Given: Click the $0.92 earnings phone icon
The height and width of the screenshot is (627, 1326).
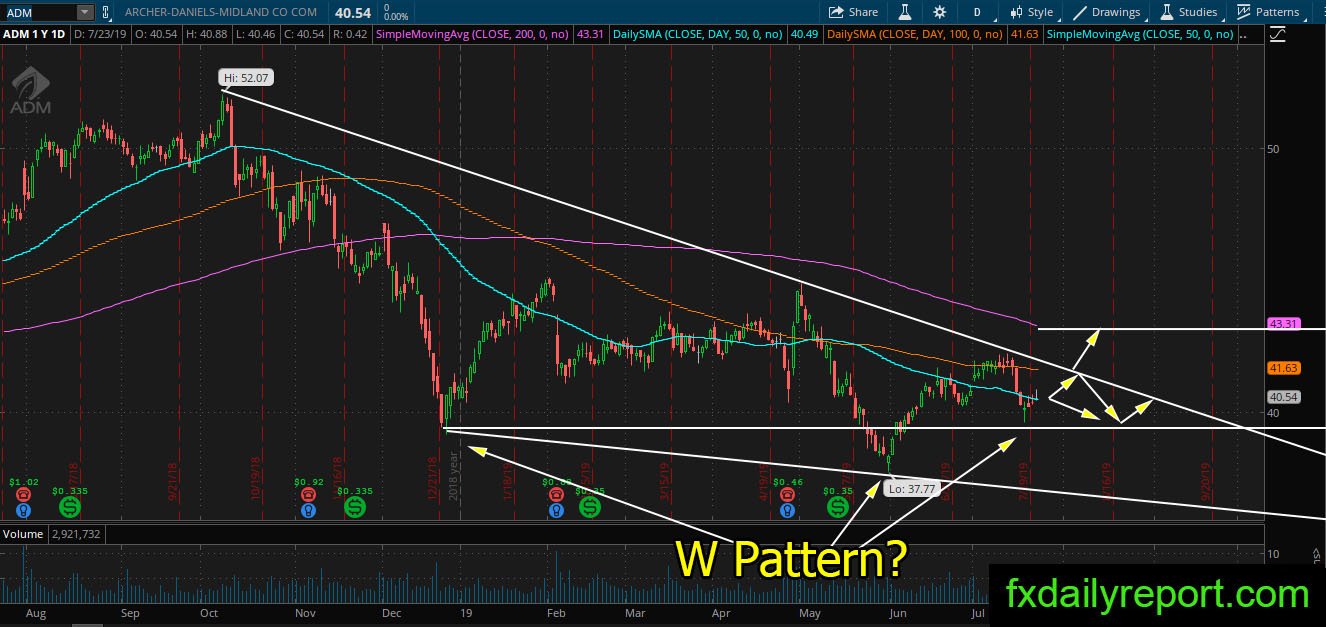Looking at the screenshot, I should tap(309, 494).
